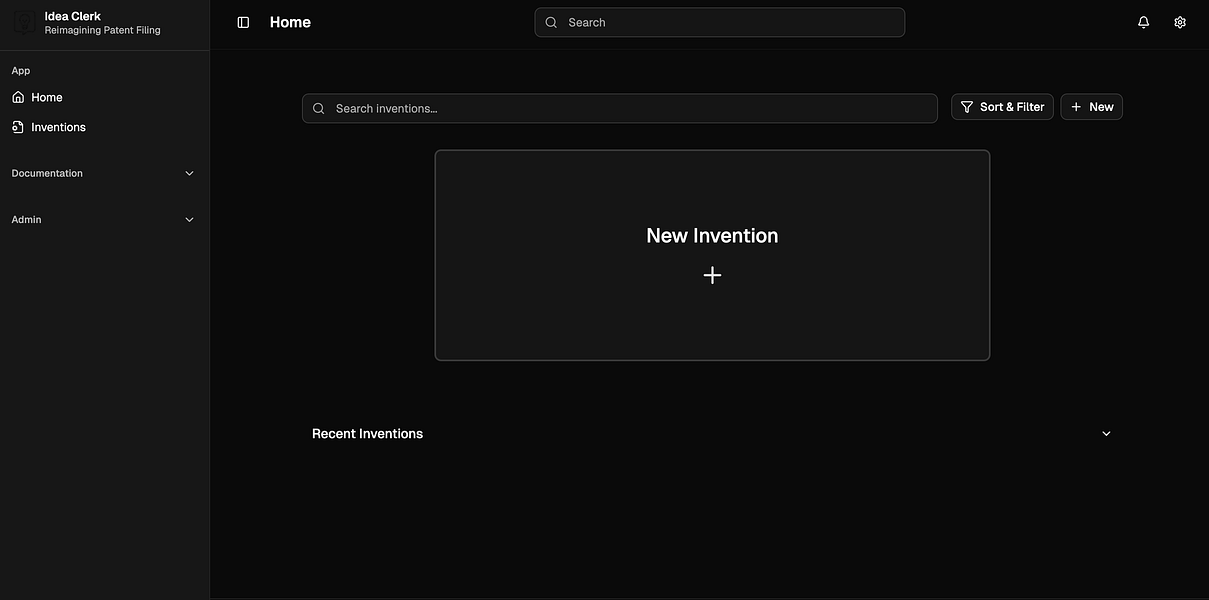
Task: Expand the Admin section chevron
Action: pyautogui.click(x=190, y=219)
